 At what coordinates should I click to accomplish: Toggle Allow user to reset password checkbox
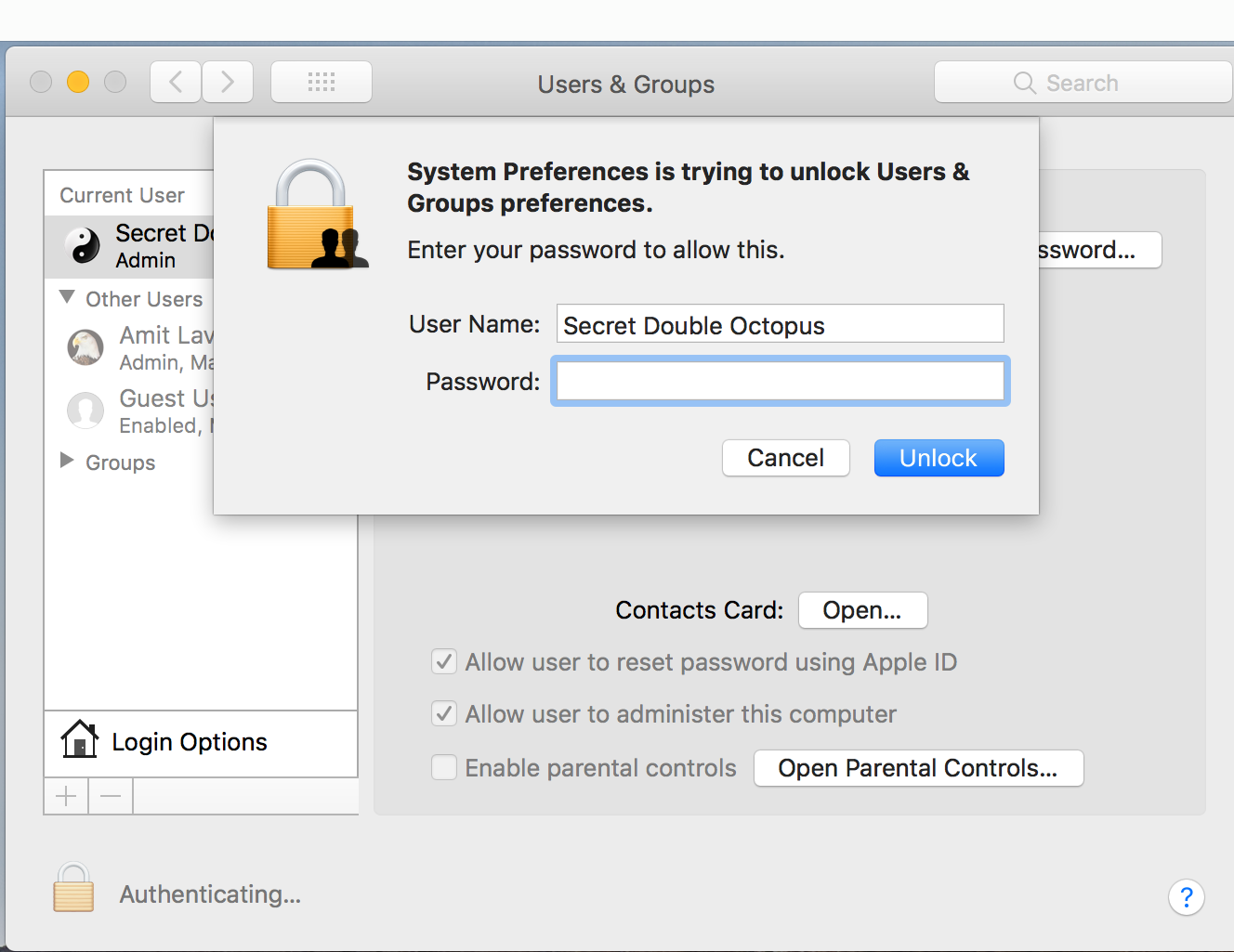point(444,661)
